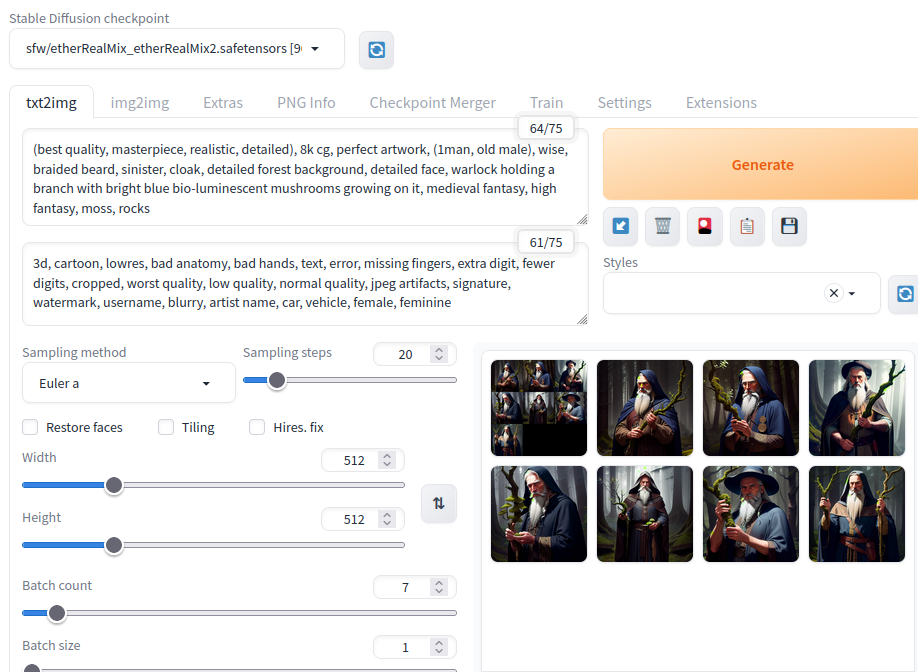Click the Generate button
Screen dimensions: 918x672
tap(761, 164)
